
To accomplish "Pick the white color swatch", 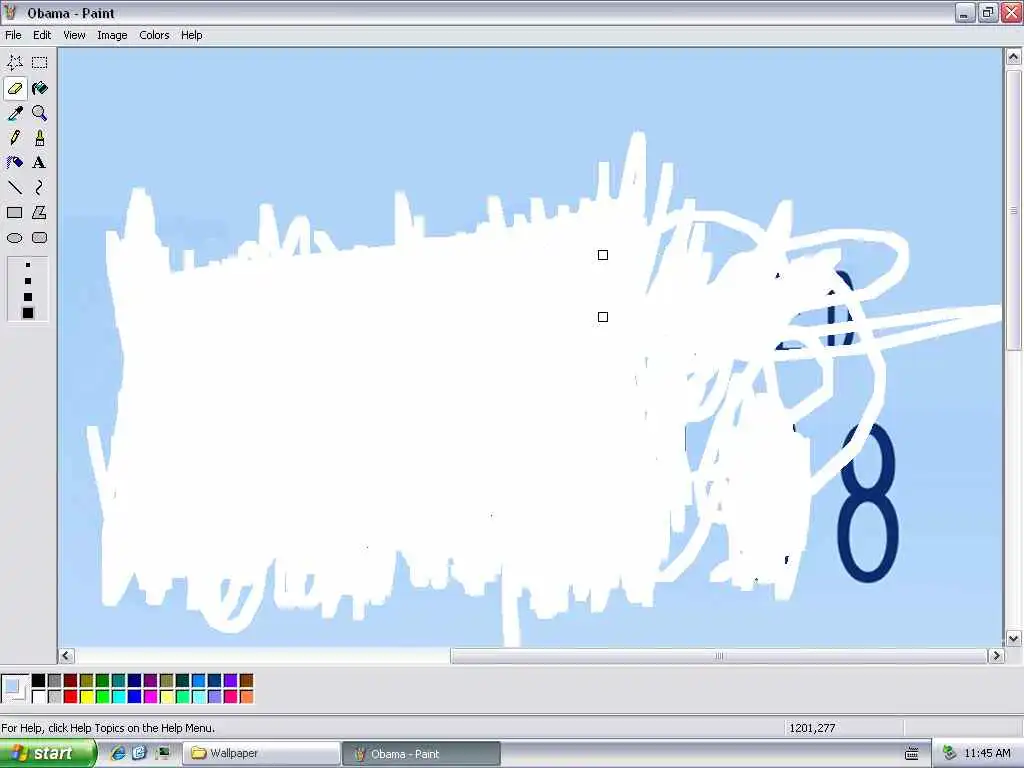I will coord(39,697).
